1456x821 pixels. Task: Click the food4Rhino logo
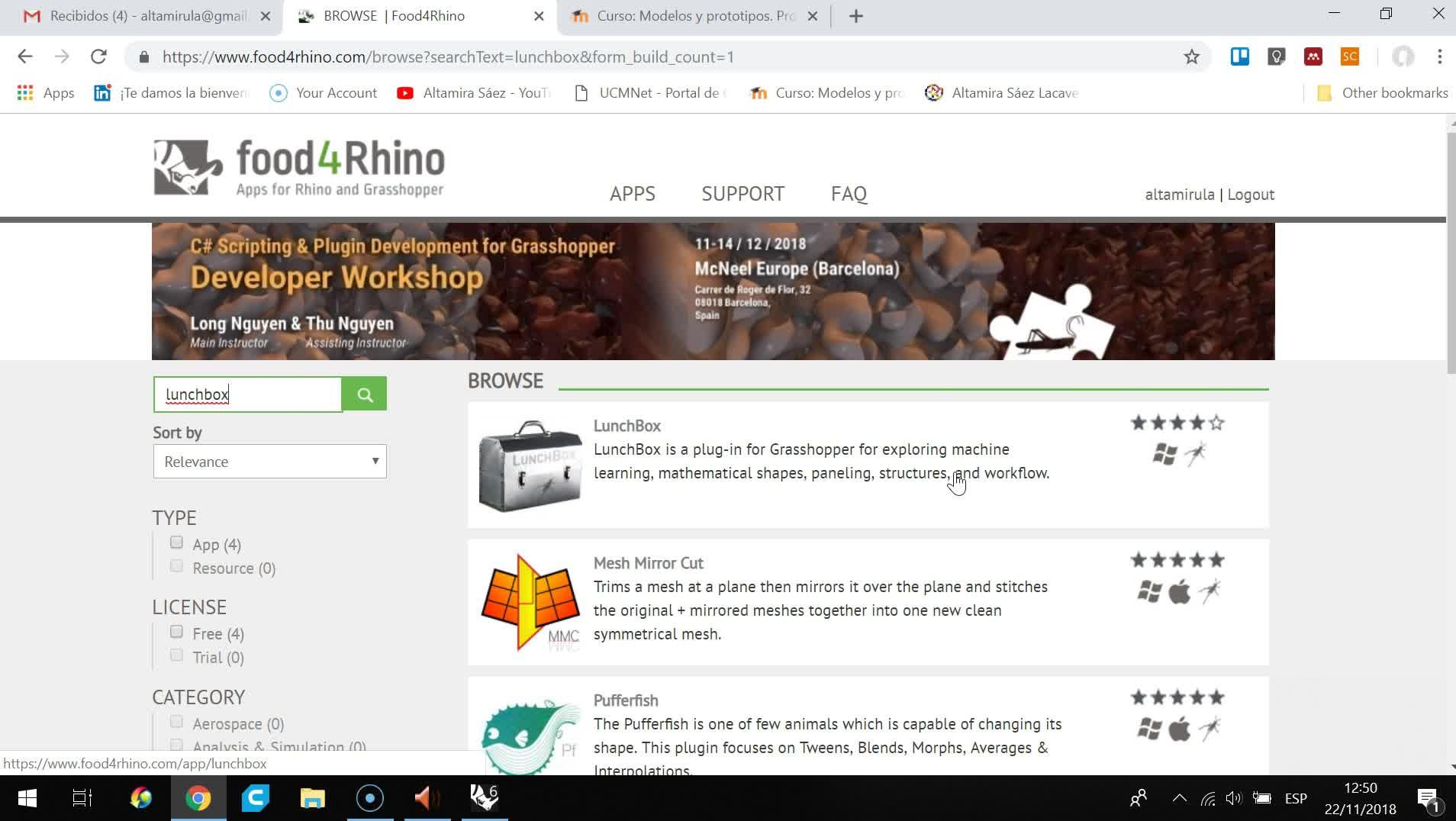click(x=298, y=168)
